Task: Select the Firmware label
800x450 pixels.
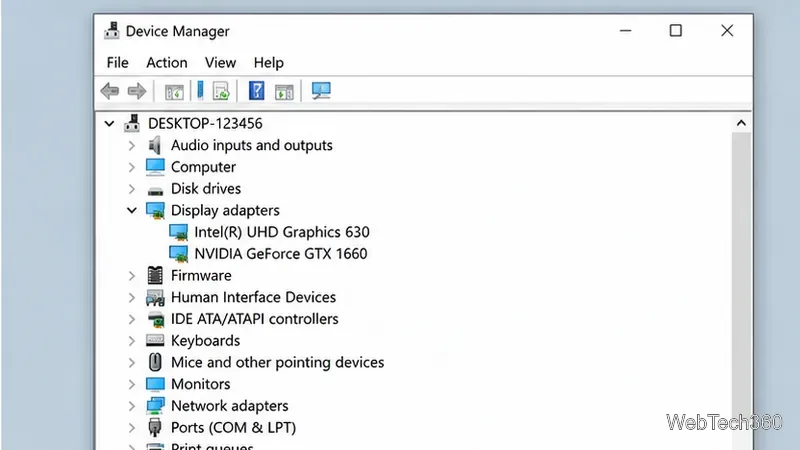Action: point(201,276)
